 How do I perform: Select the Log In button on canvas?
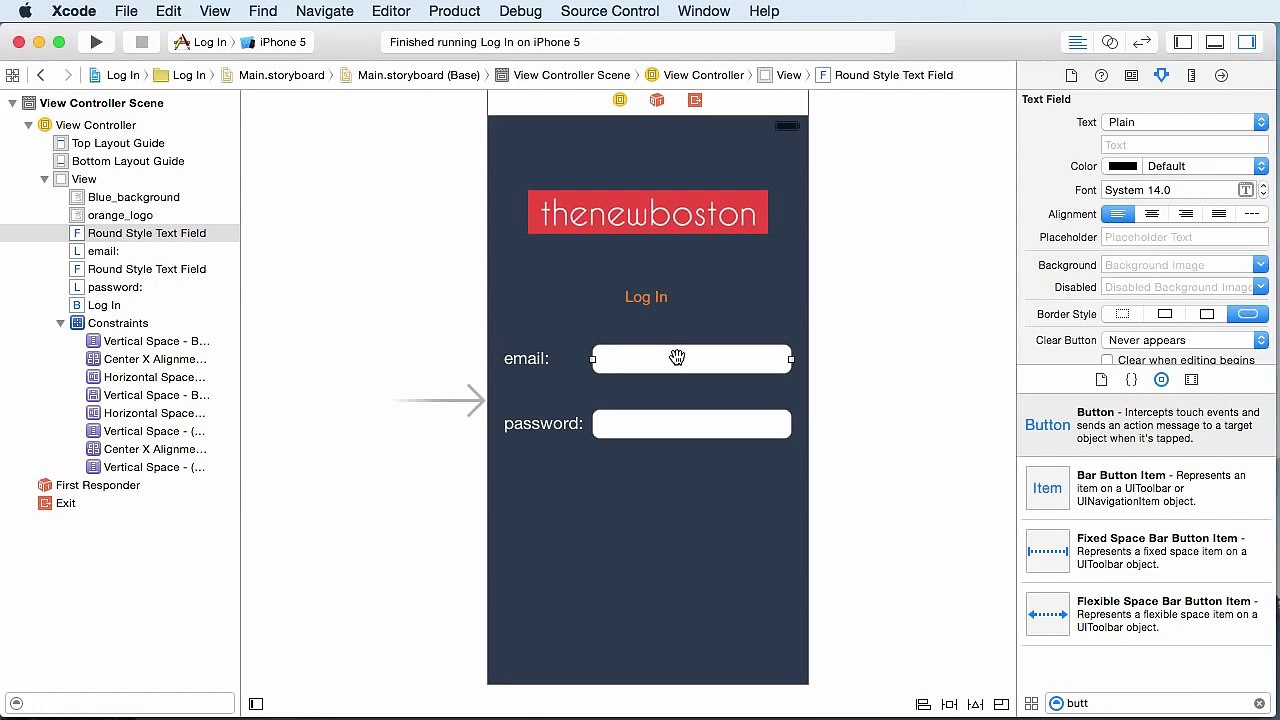[x=646, y=297]
